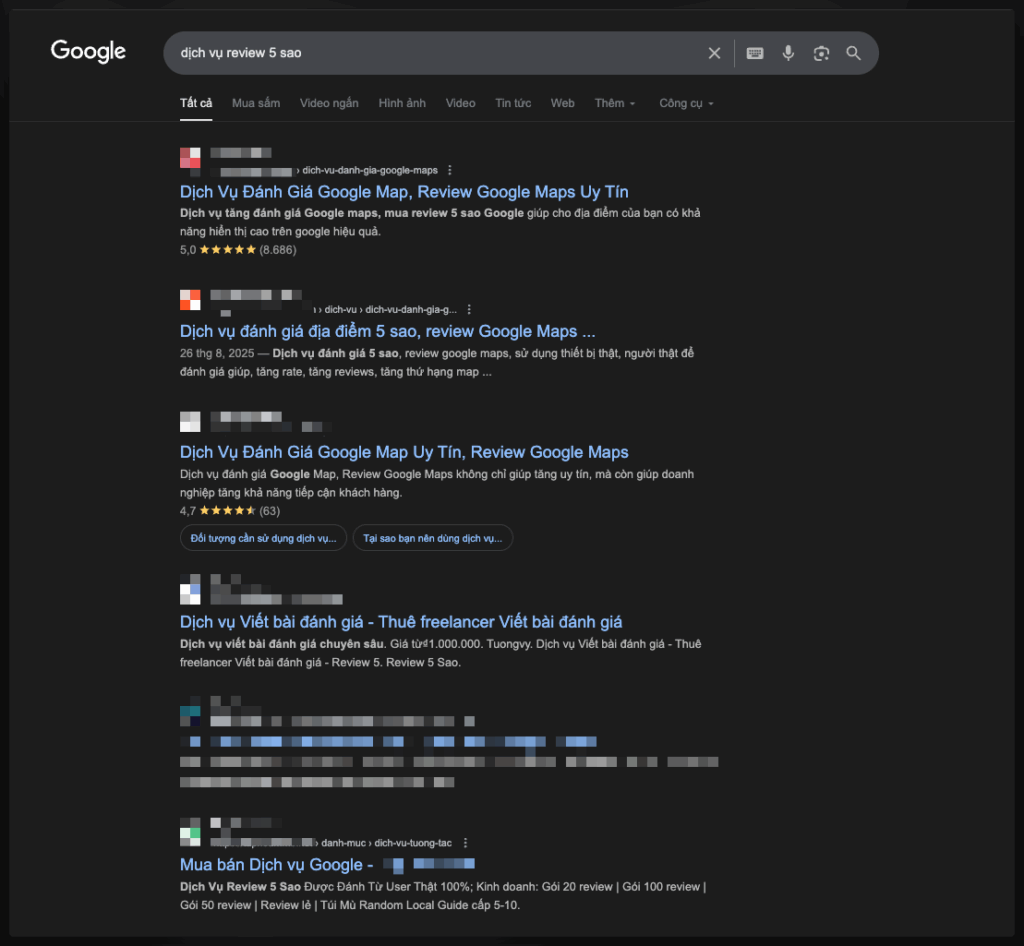The width and height of the screenshot is (1024, 946).
Task: Start voice search with microphone icon
Action: [x=788, y=53]
